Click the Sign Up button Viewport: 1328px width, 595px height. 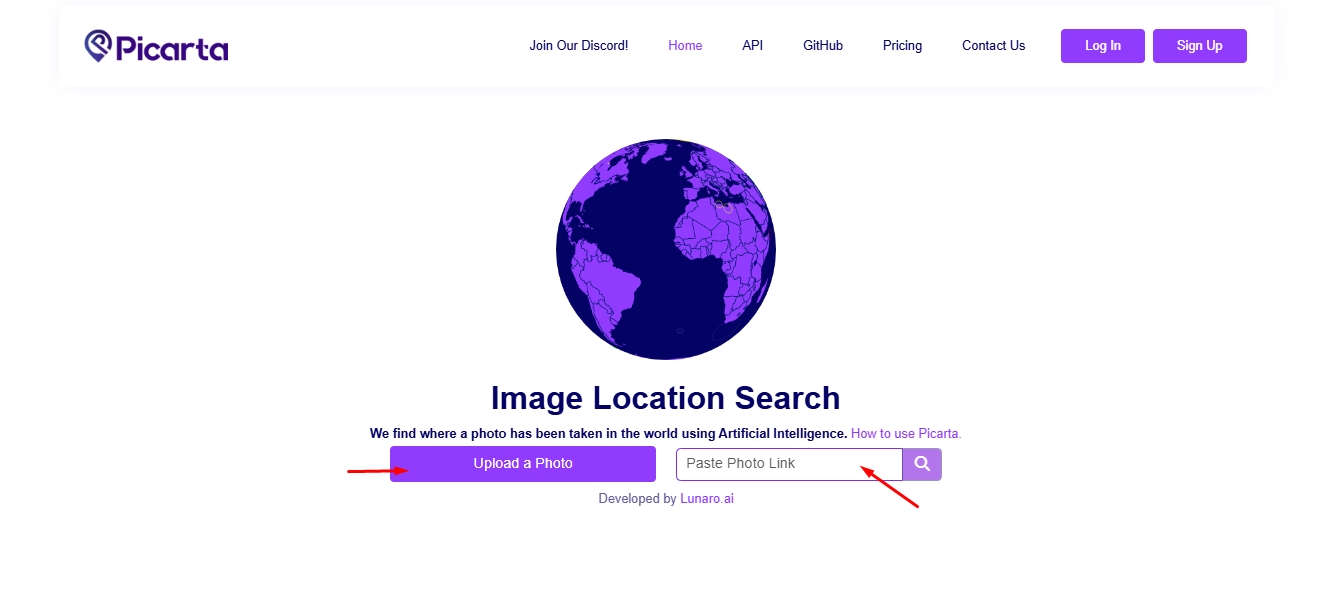click(1200, 46)
